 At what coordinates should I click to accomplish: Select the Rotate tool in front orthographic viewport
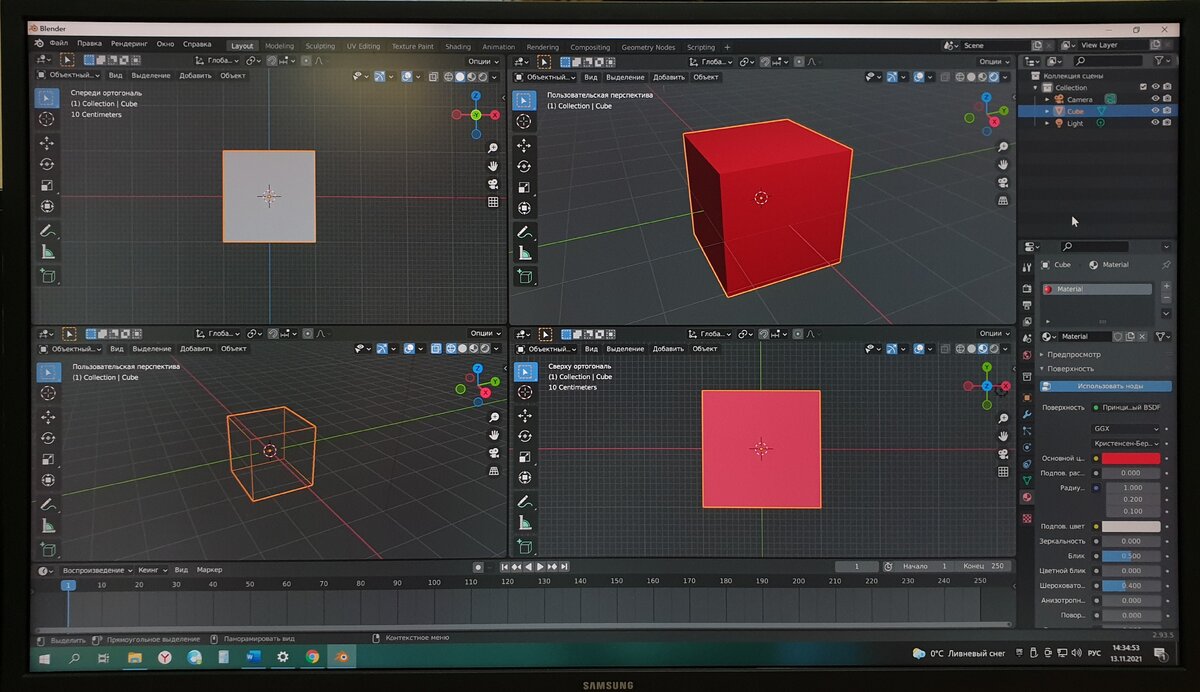[47, 164]
